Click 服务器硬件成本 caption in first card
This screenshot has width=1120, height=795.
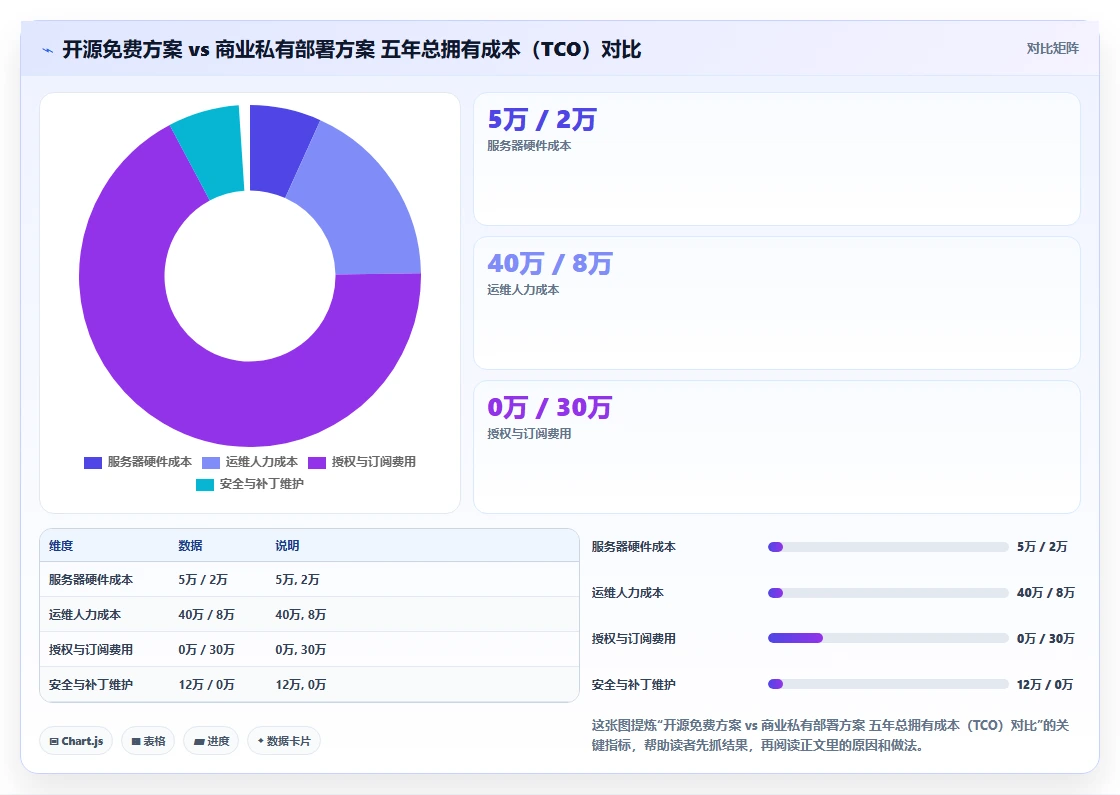pos(529,146)
